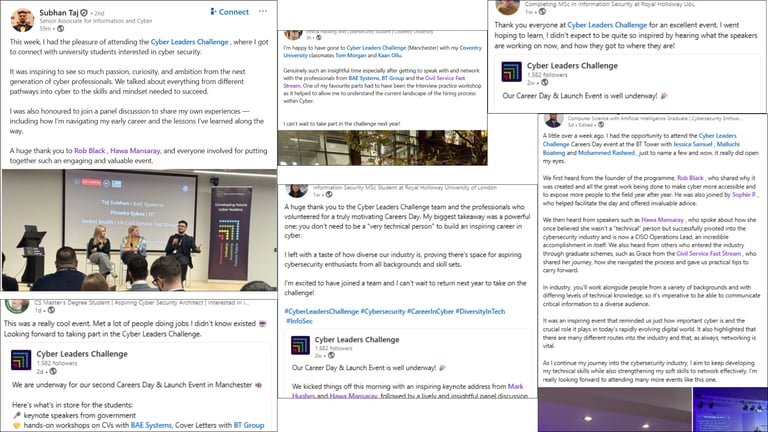Click the #CyberLeadersChallenge hashtag
Screen dimensions: 768x432
(x=322, y=312)
